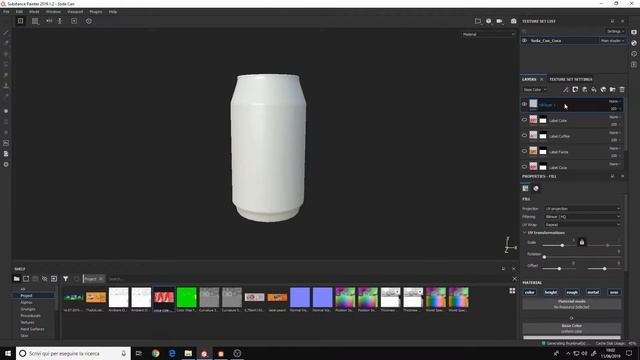640x360 pixels.
Task: Open the Projection dropdown
Action: 582,209
